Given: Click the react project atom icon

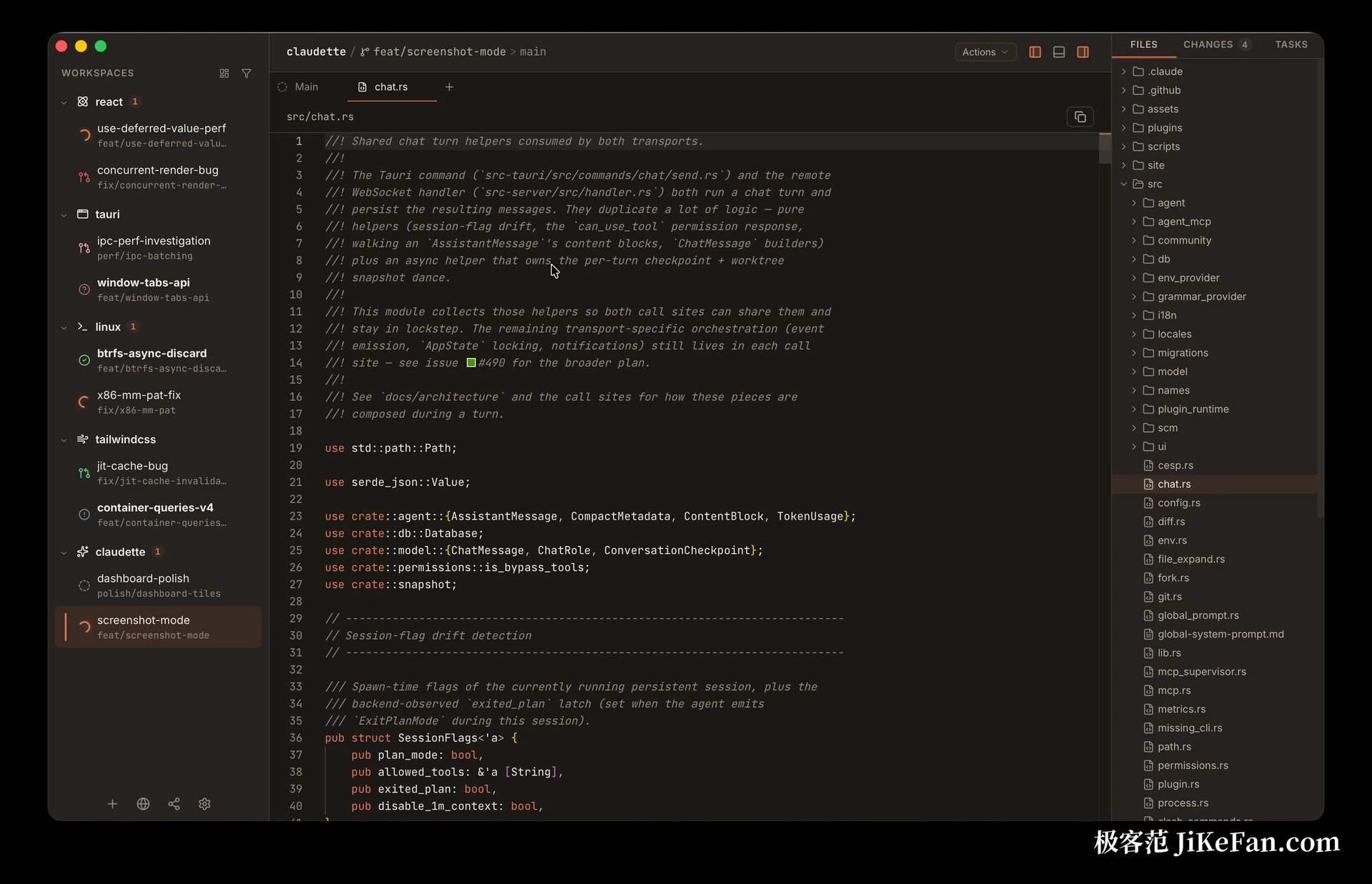Looking at the screenshot, I should [x=83, y=101].
